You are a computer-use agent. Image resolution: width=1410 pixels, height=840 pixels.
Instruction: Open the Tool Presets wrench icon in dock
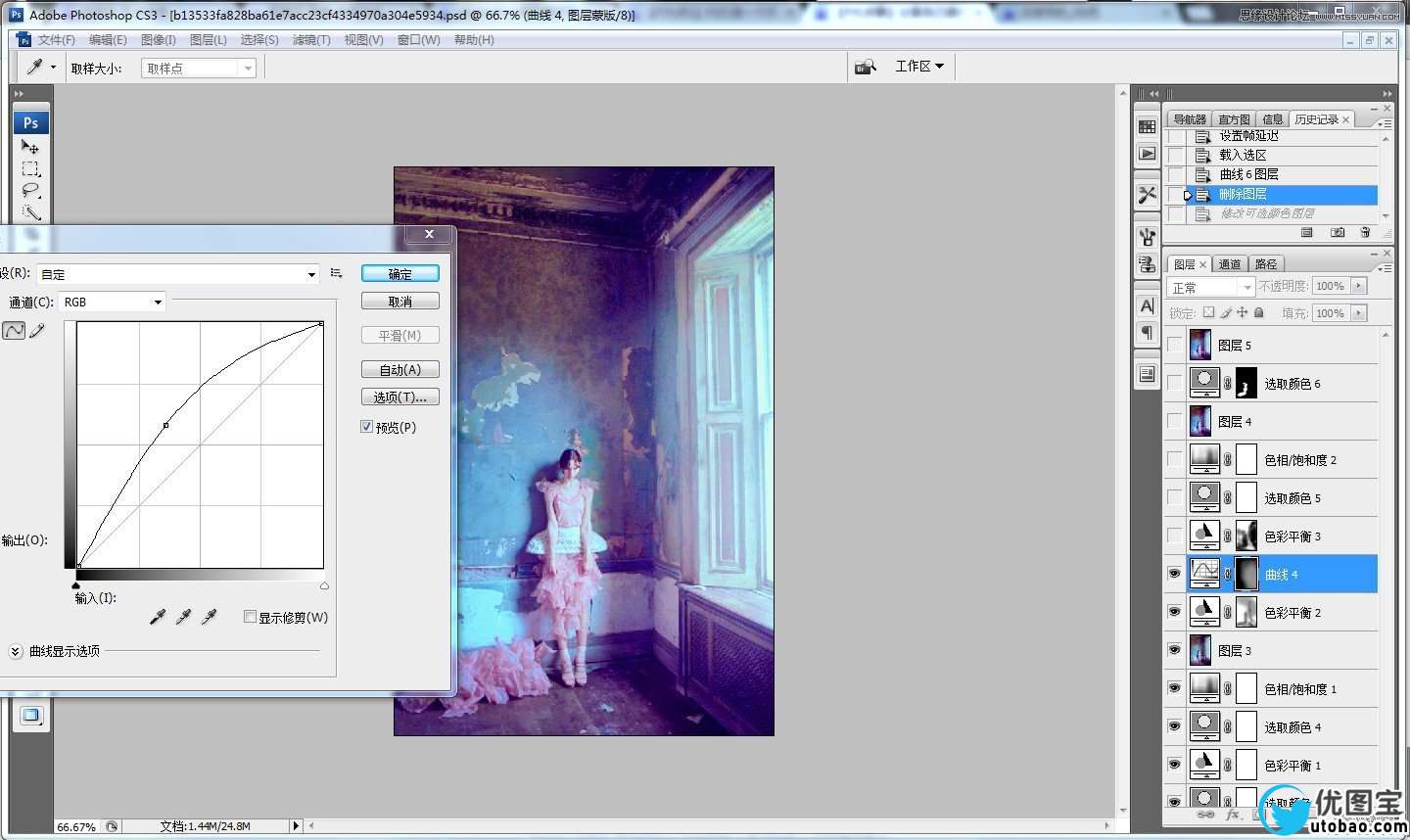pyautogui.click(x=1147, y=195)
